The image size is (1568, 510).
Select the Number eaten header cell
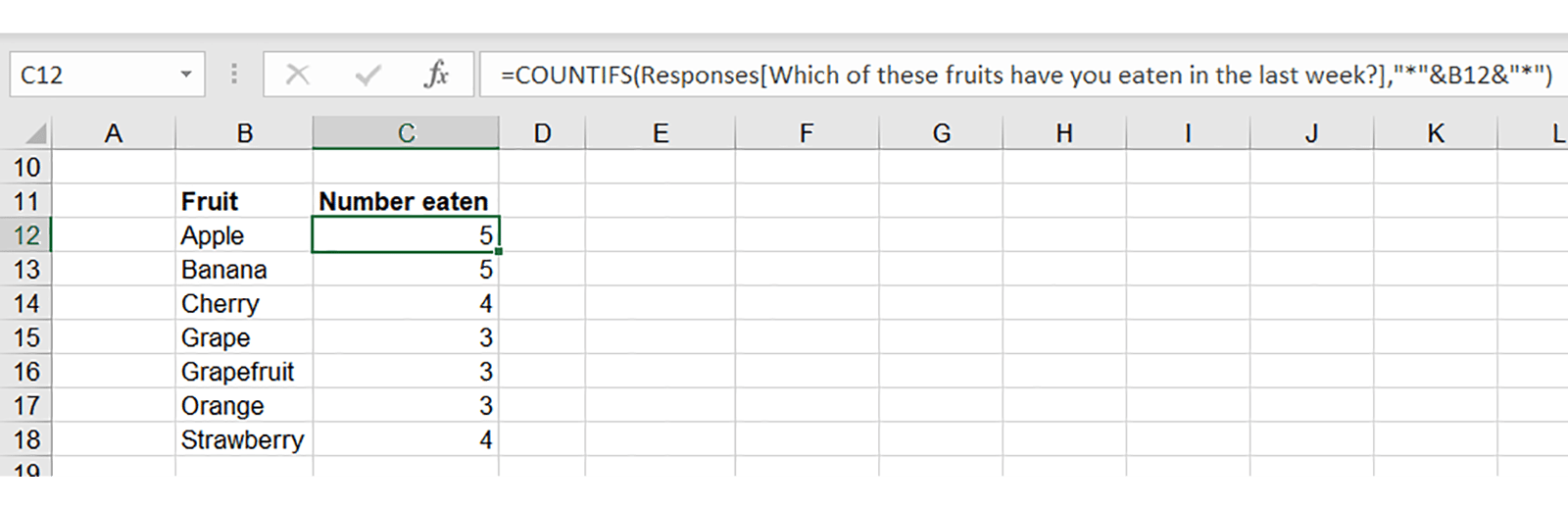(405, 201)
